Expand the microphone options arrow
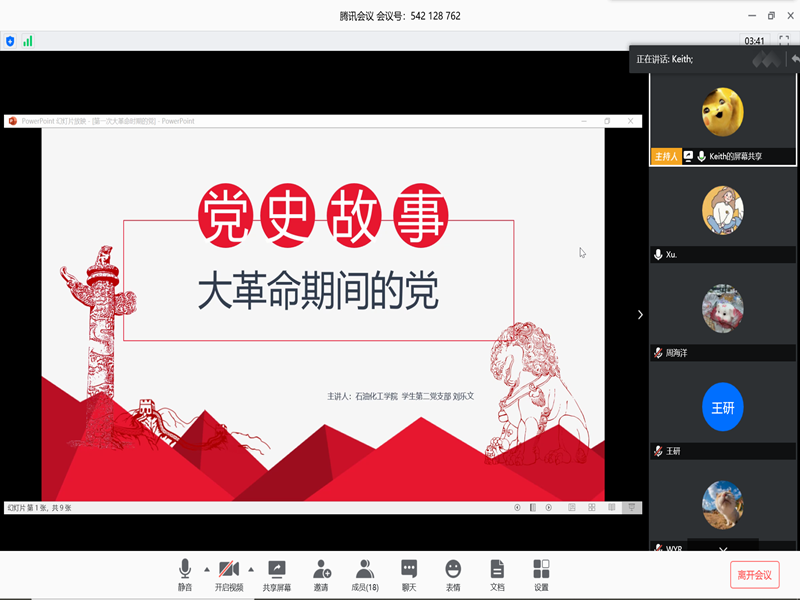Image resolution: width=800 pixels, height=600 pixels. coord(207,569)
